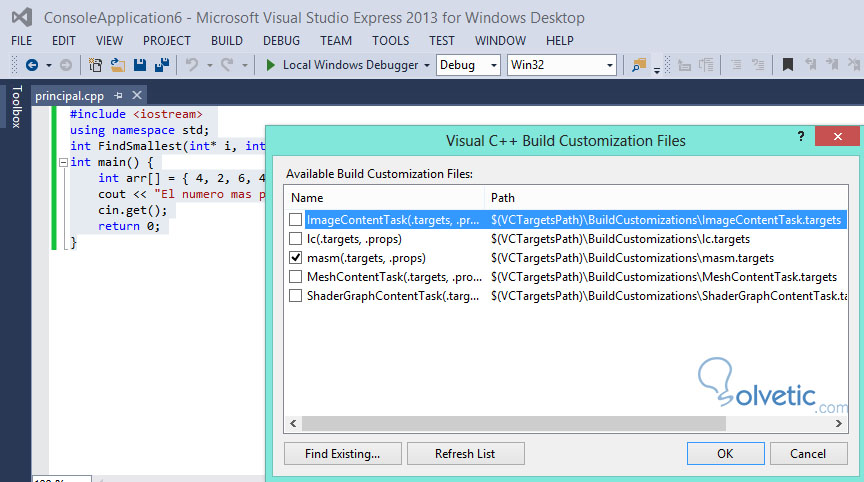
Task: Check the ShaderGraphContentTask checkbox
Action: tap(295, 296)
